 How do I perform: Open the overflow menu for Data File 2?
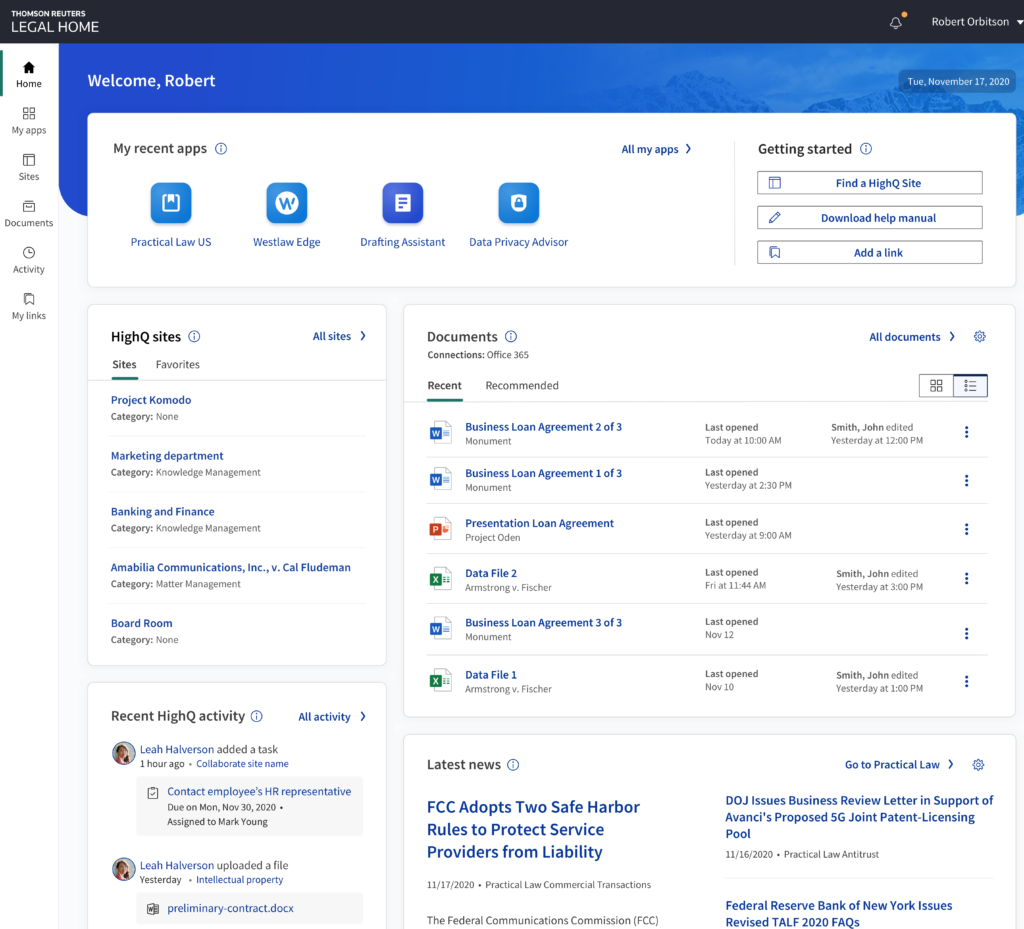966,578
